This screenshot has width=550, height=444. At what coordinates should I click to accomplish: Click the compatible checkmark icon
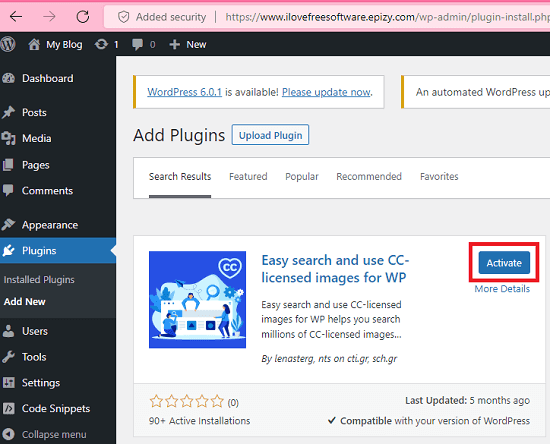tap(332, 421)
